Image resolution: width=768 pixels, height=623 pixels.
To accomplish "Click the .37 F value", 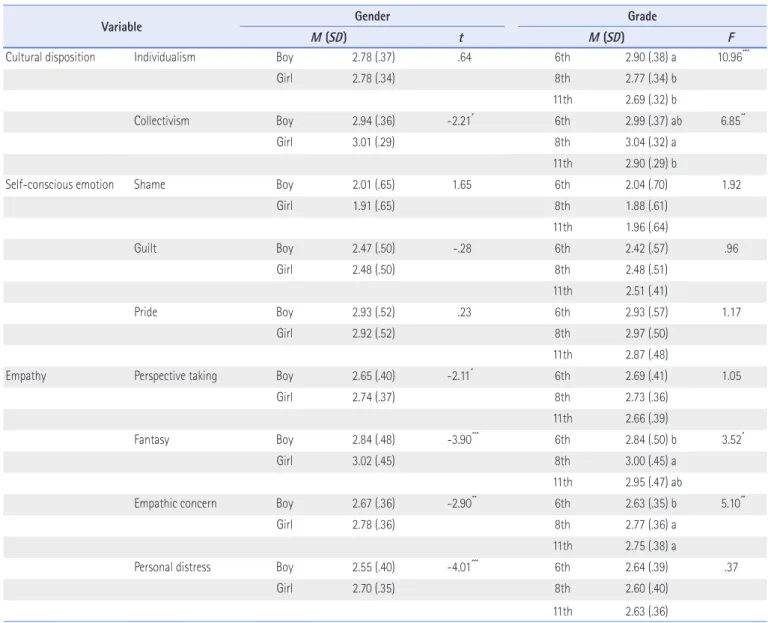I will point(731,567).
